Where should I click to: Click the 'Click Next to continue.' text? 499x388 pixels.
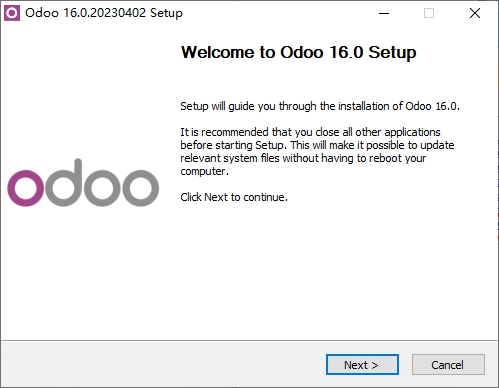pyautogui.click(x=234, y=197)
